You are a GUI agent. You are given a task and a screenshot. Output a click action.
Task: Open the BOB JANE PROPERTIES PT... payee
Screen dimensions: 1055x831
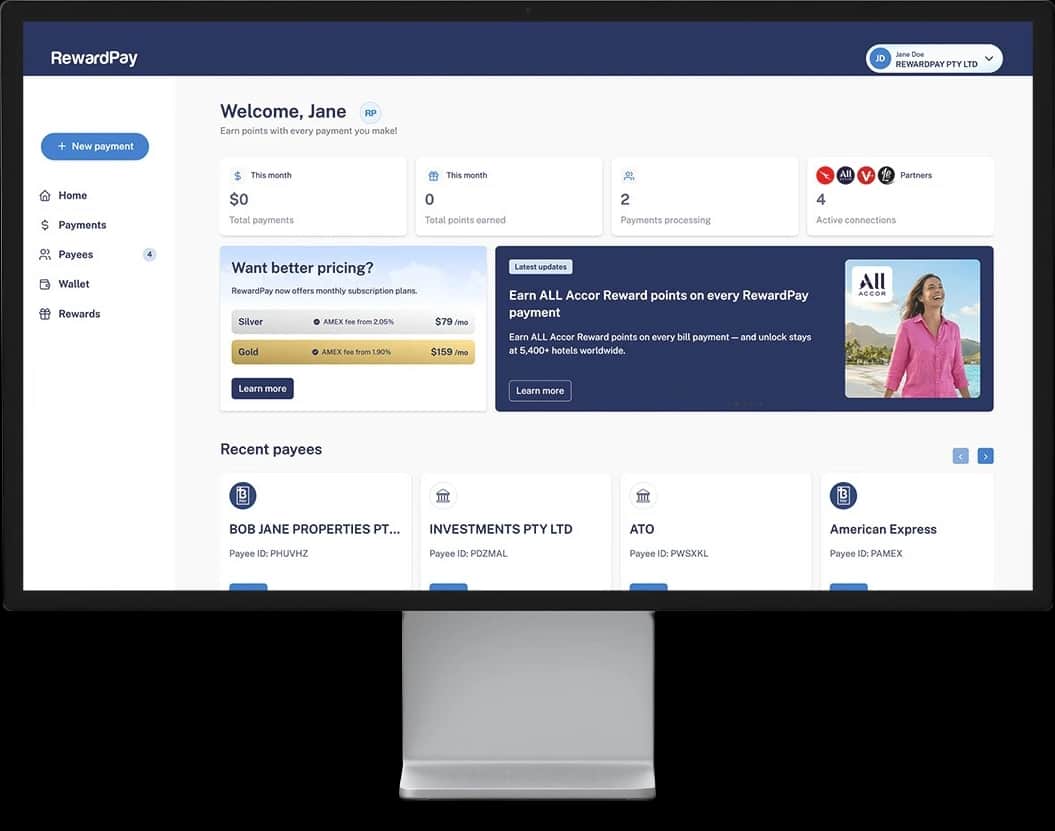coord(314,530)
